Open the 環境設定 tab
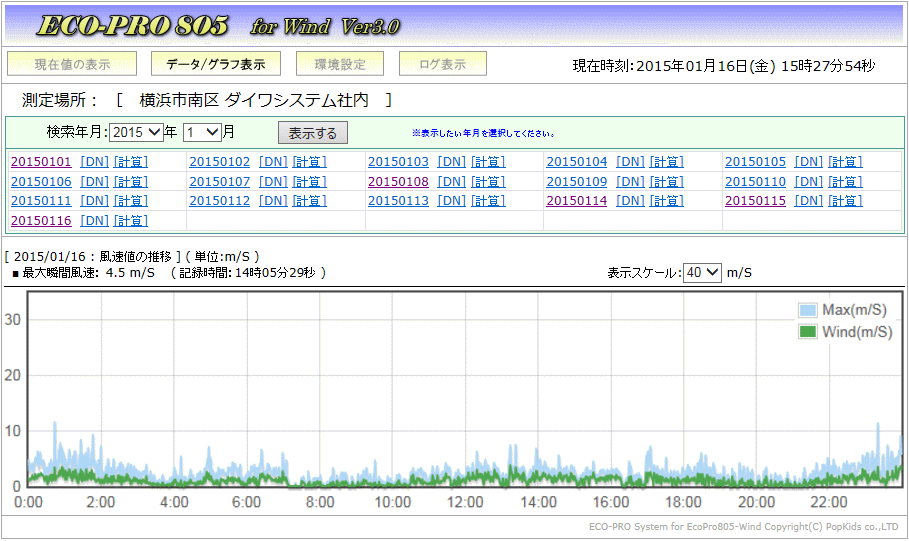Viewport: 909px width, 541px height. pyautogui.click(x=340, y=64)
